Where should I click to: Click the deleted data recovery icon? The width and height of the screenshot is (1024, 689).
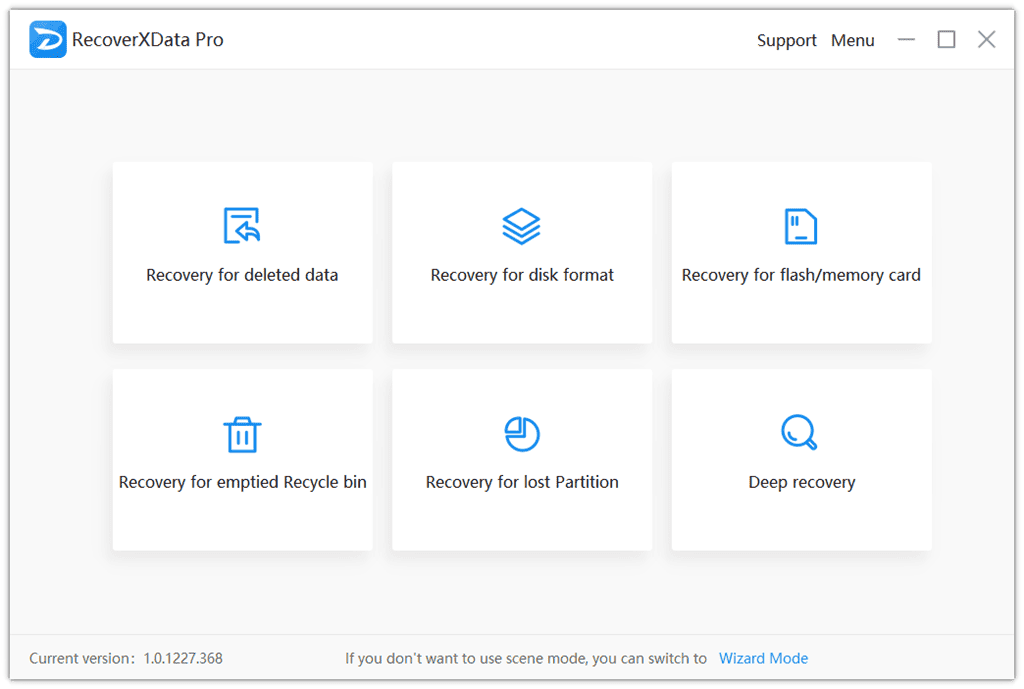(x=242, y=226)
